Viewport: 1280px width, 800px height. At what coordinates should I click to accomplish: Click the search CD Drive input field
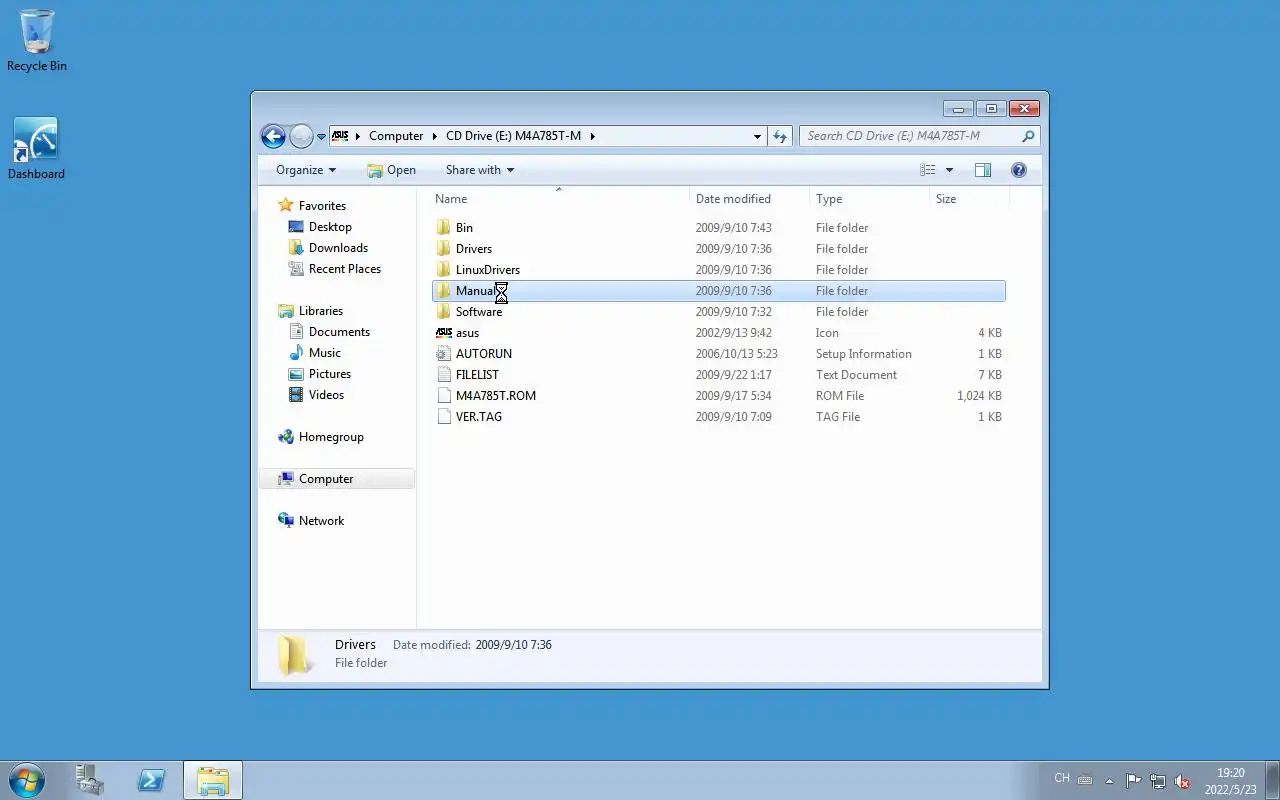[908, 136]
